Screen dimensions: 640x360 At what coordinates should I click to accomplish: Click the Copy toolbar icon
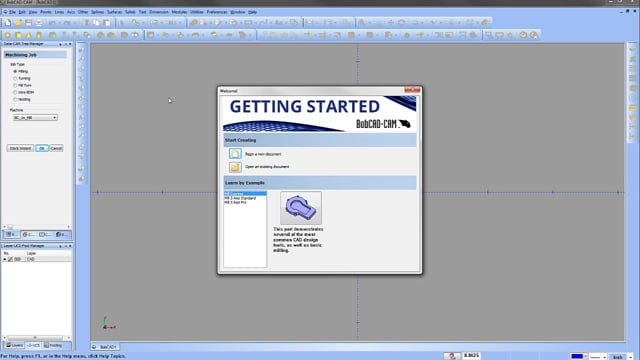point(96,23)
